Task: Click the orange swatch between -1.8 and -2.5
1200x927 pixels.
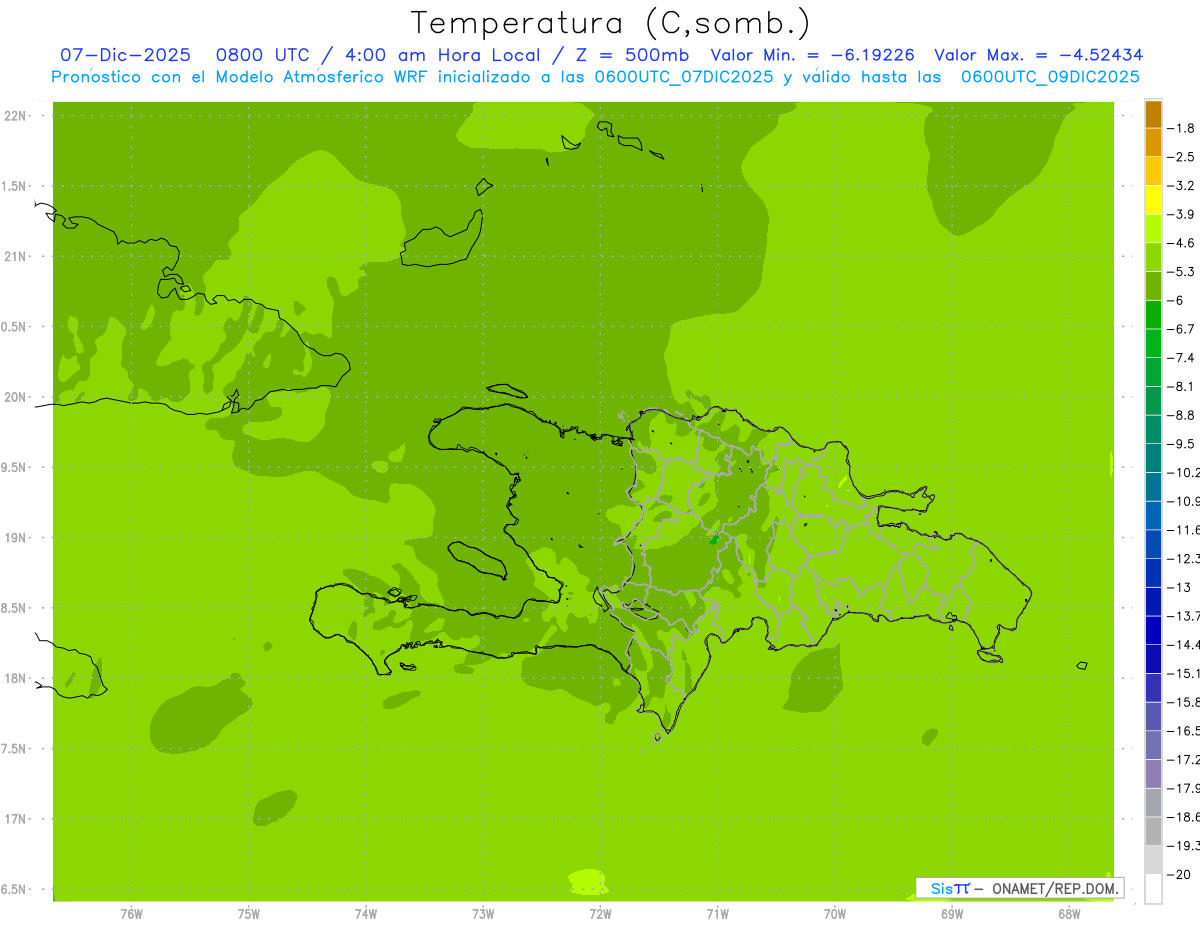Action: (x=1153, y=143)
